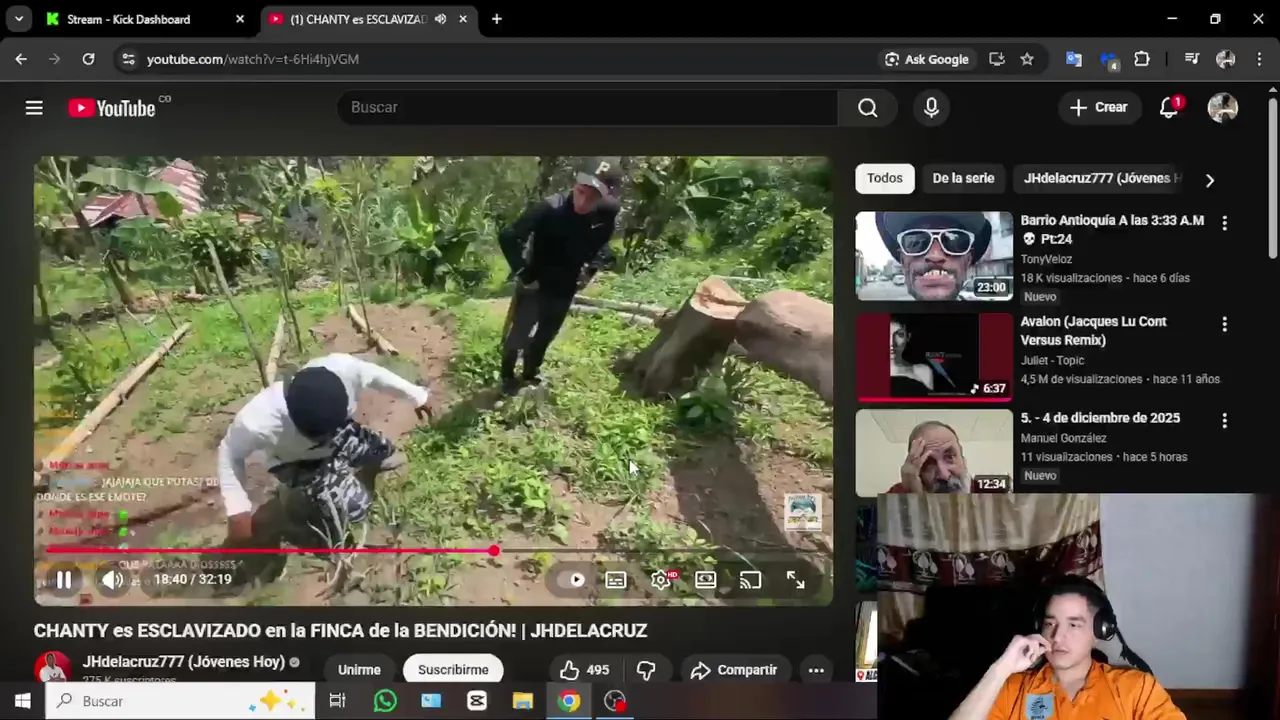Screen dimensions: 1280x720
Task: Mute the audio indicator on the YouTube tab
Action: pyautogui.click(x=440, y=19)
